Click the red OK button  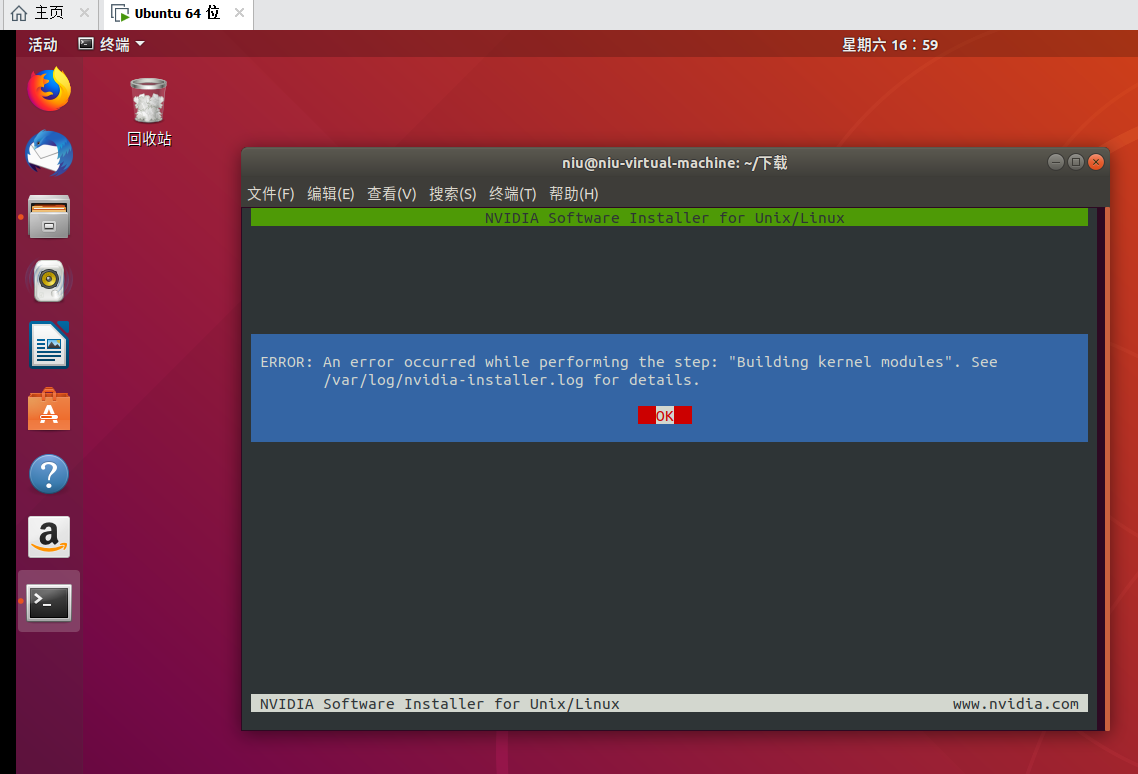click(x=665, y=415)
